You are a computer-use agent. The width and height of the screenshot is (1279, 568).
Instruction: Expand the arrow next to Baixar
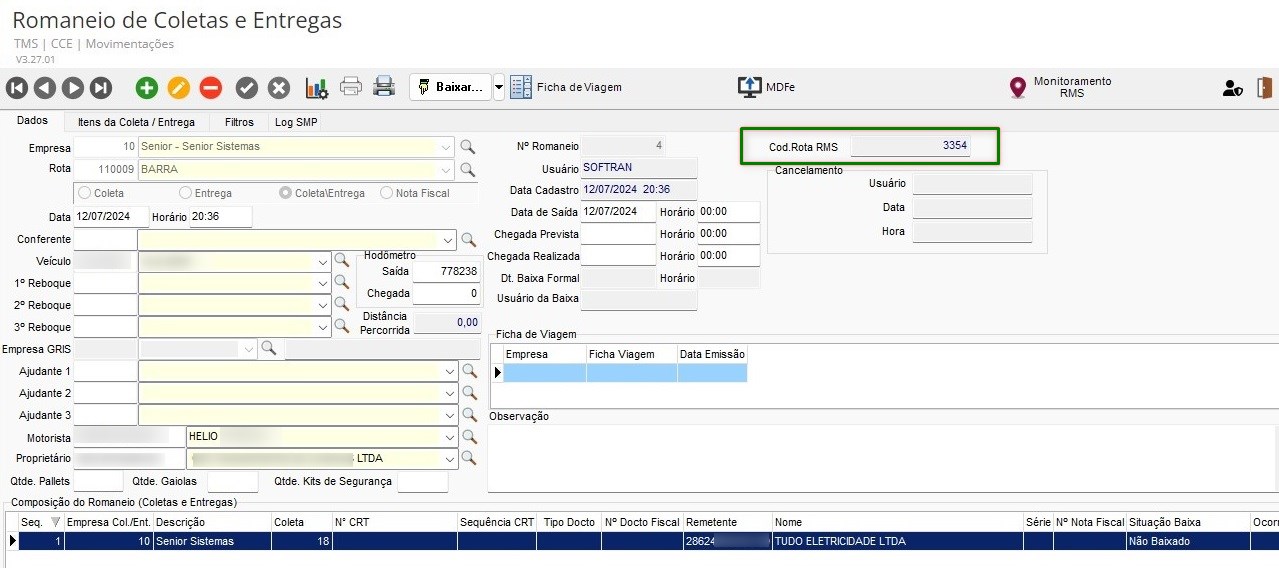pyautogui.click(x=499, y=87)
